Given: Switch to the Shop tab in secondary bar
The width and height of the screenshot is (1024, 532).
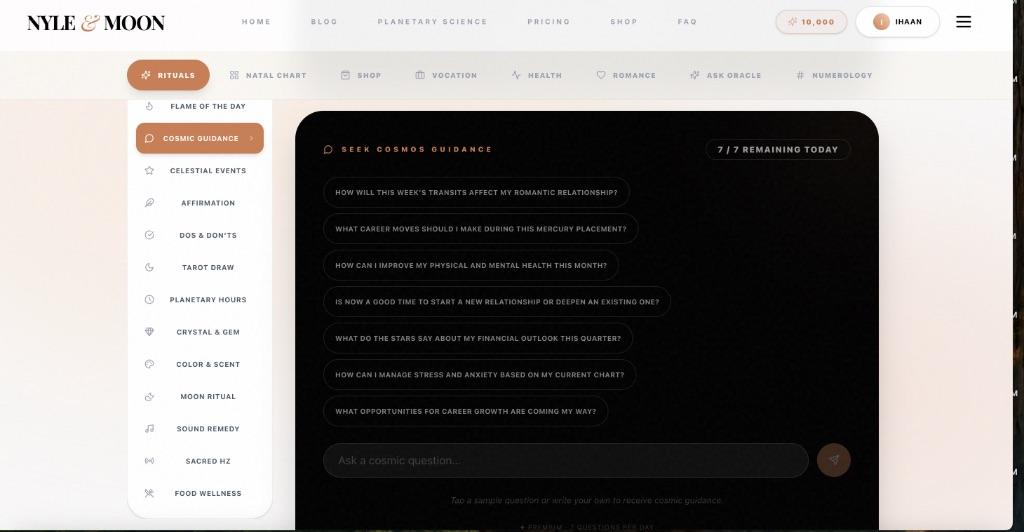Looking at the screenshot, I should click(x=361, y=75).
